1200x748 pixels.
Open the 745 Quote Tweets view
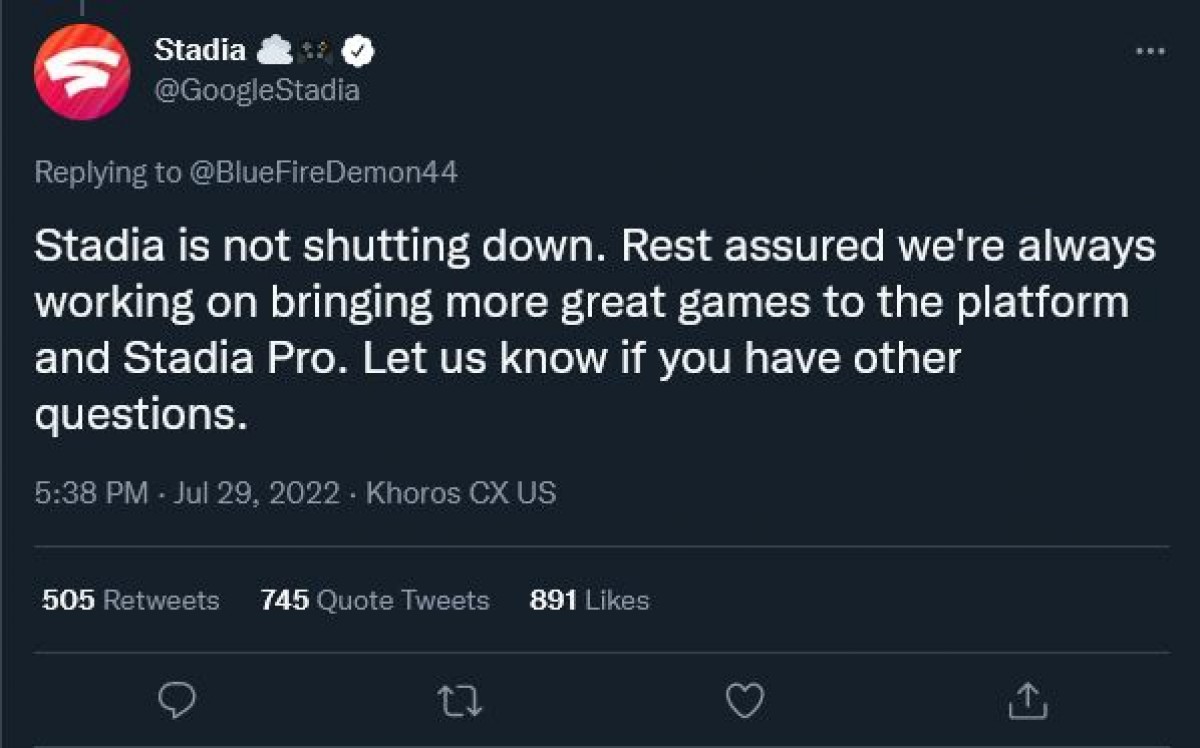[376, 600]
